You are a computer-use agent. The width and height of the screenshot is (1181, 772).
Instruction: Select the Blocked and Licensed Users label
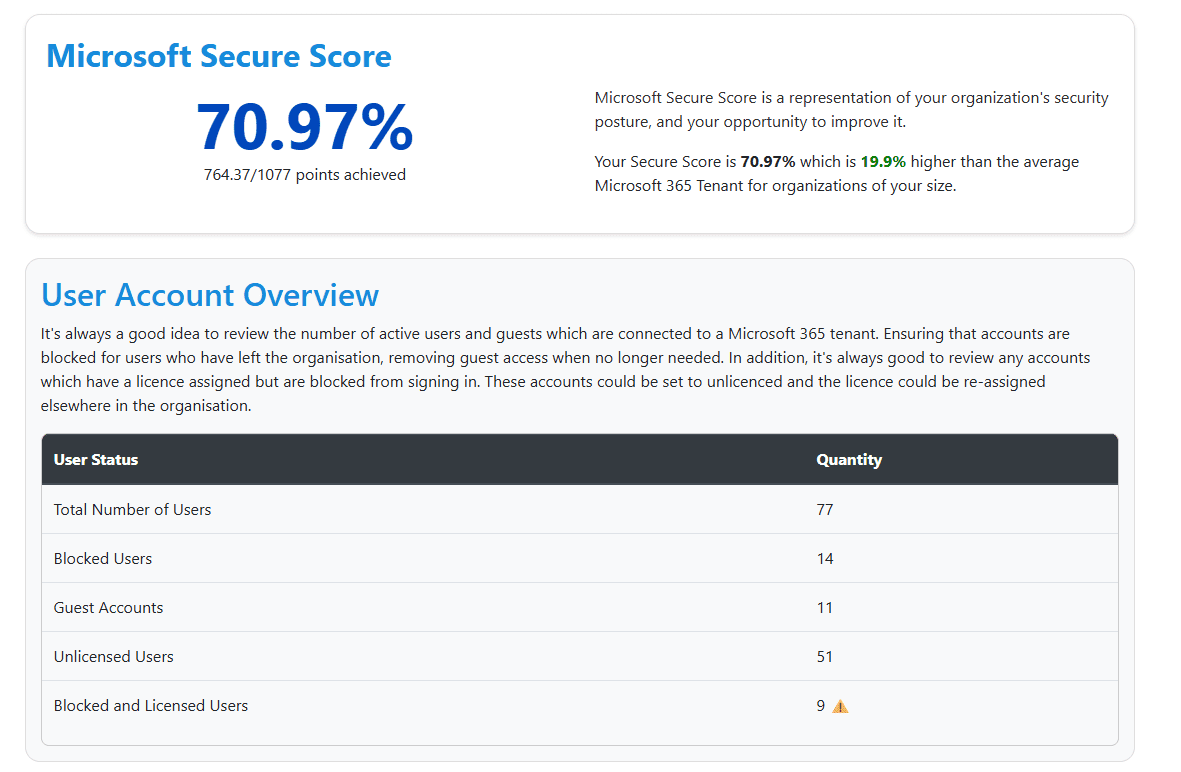(x=151, y=706)
